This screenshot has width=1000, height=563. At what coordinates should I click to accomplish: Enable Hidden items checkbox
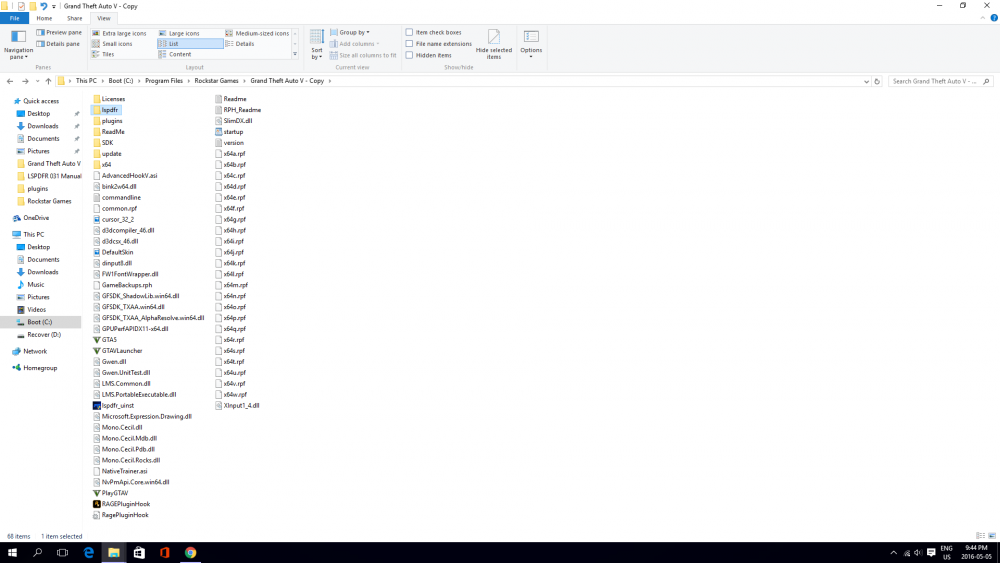(x=409, y=55)
